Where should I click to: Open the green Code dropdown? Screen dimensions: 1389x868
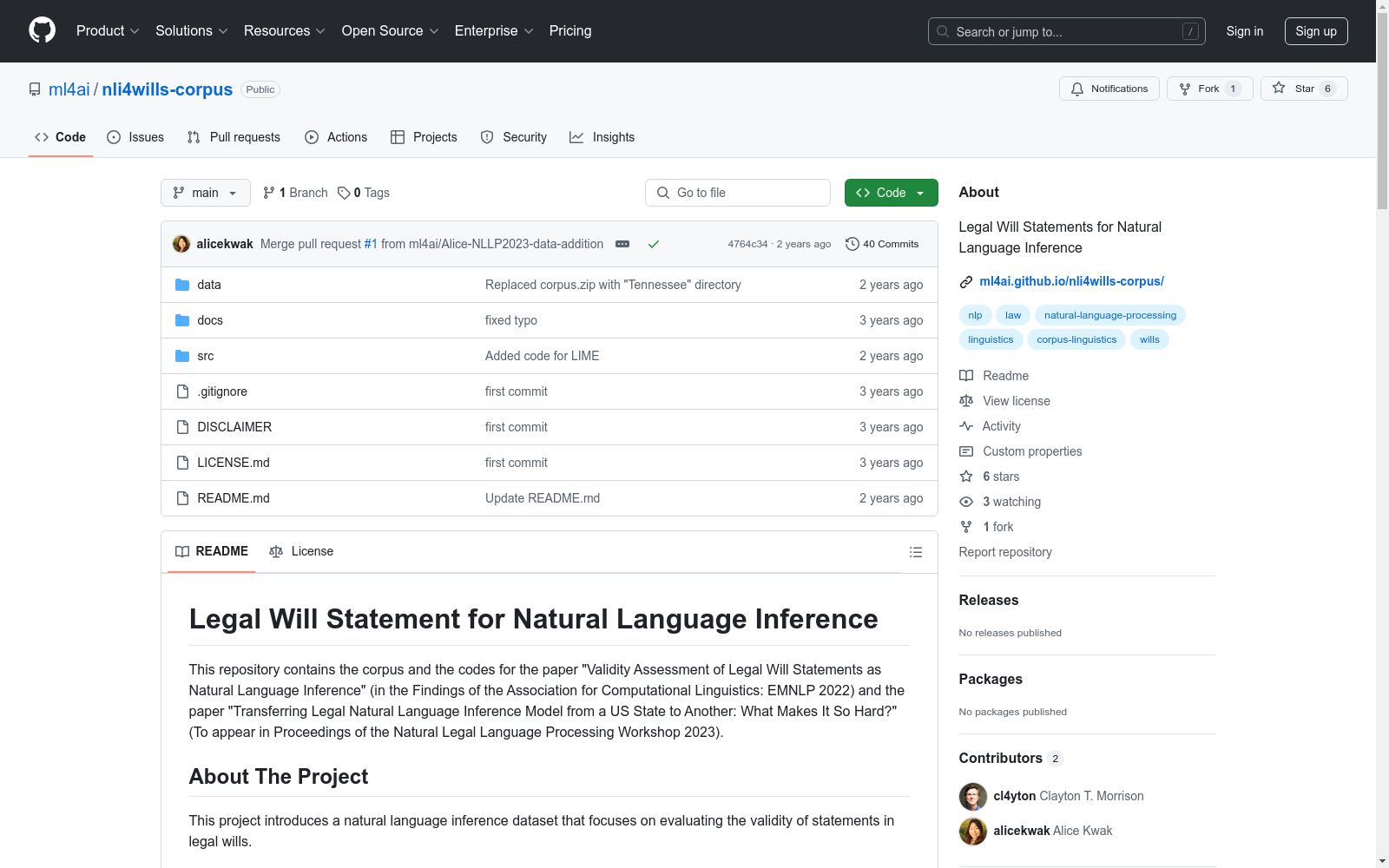pos(891,193)
